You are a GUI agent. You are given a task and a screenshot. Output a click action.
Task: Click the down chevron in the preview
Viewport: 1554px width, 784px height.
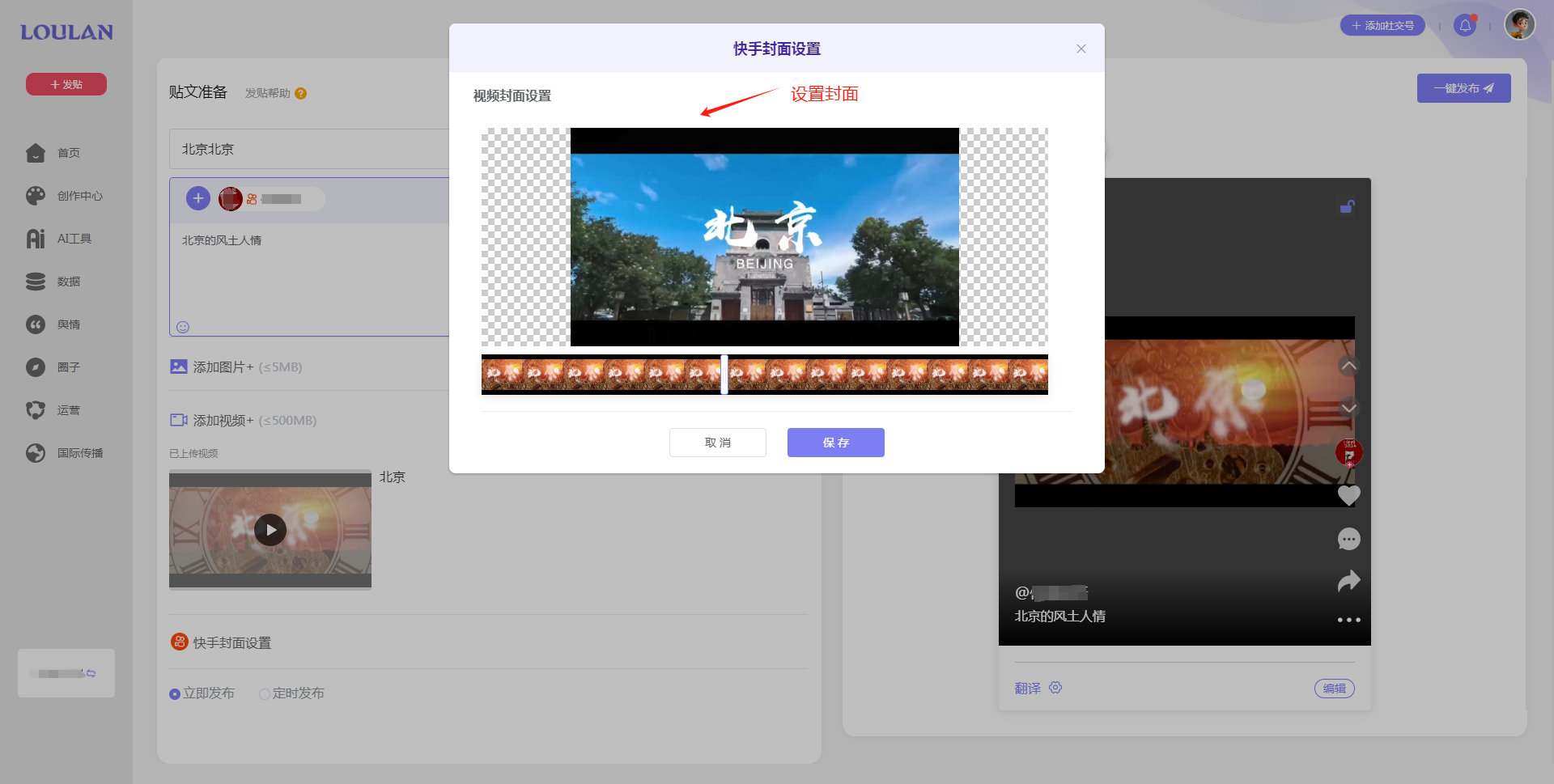click(x=1348, y=408)
